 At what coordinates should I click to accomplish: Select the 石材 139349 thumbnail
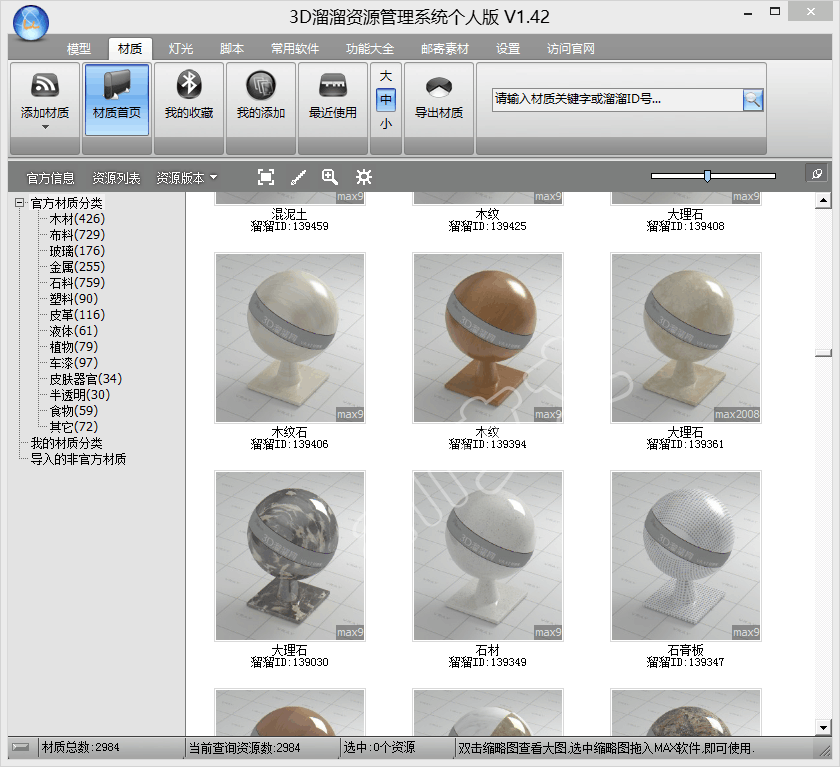[x=488, y=556]
